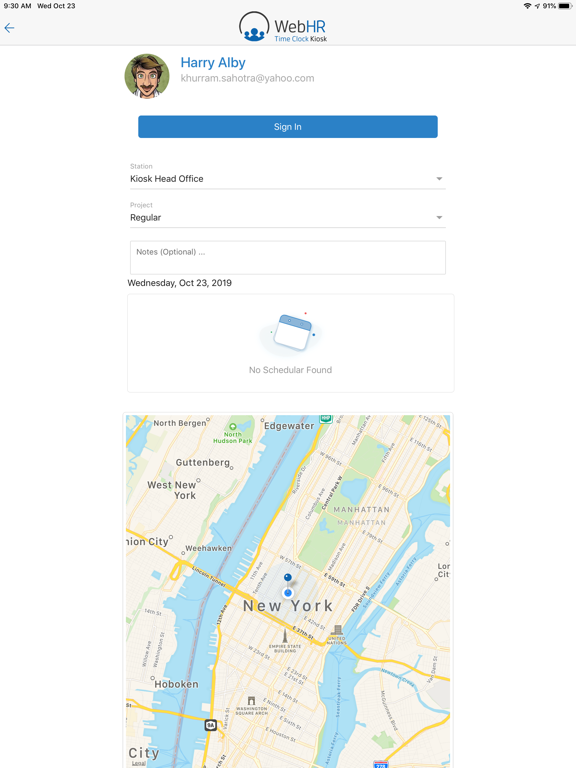Go back using the arrow icon
This screenshot has width=576, height=768.
pos(9,28)
